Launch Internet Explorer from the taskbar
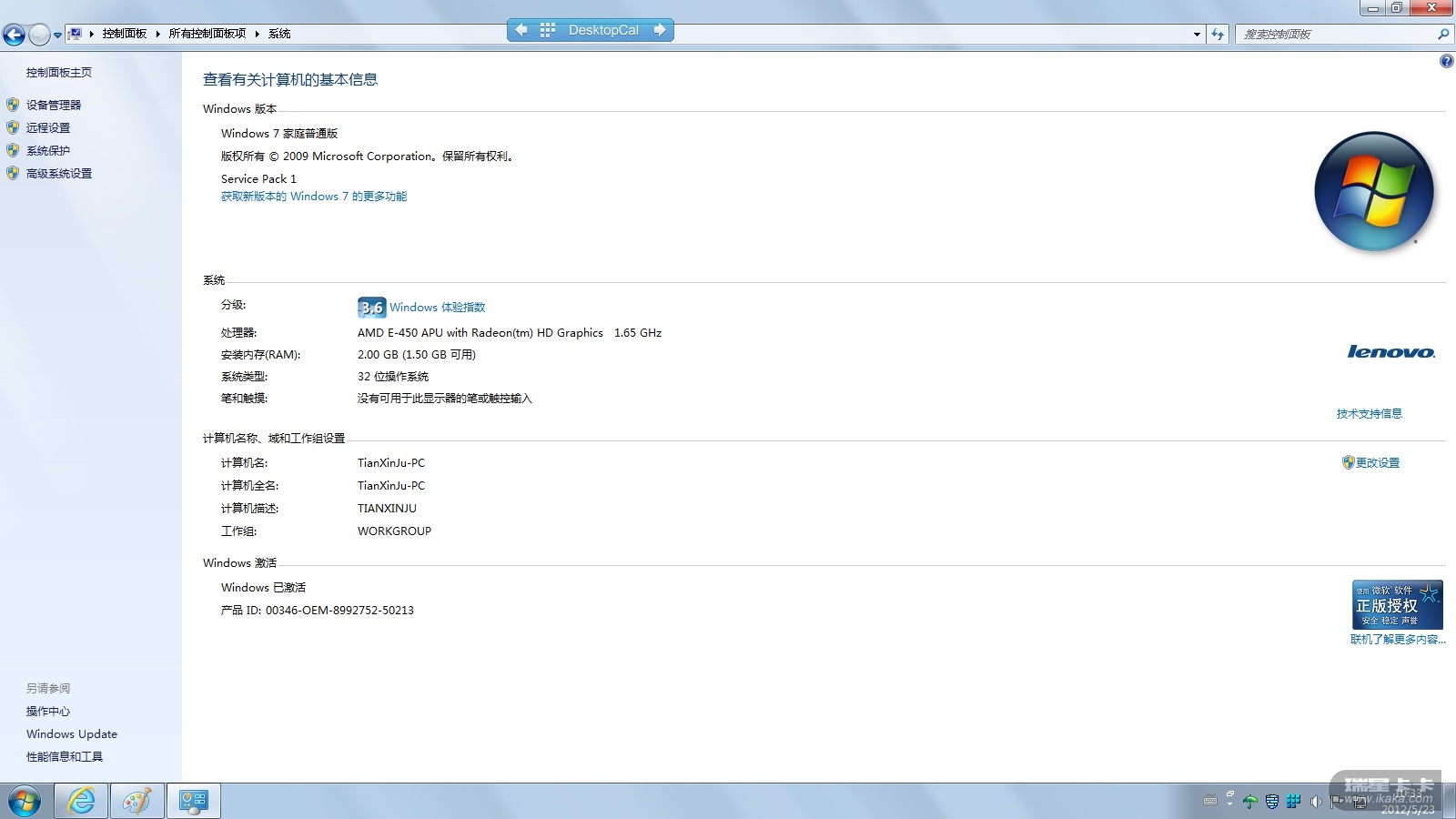 tap(81, 801)
